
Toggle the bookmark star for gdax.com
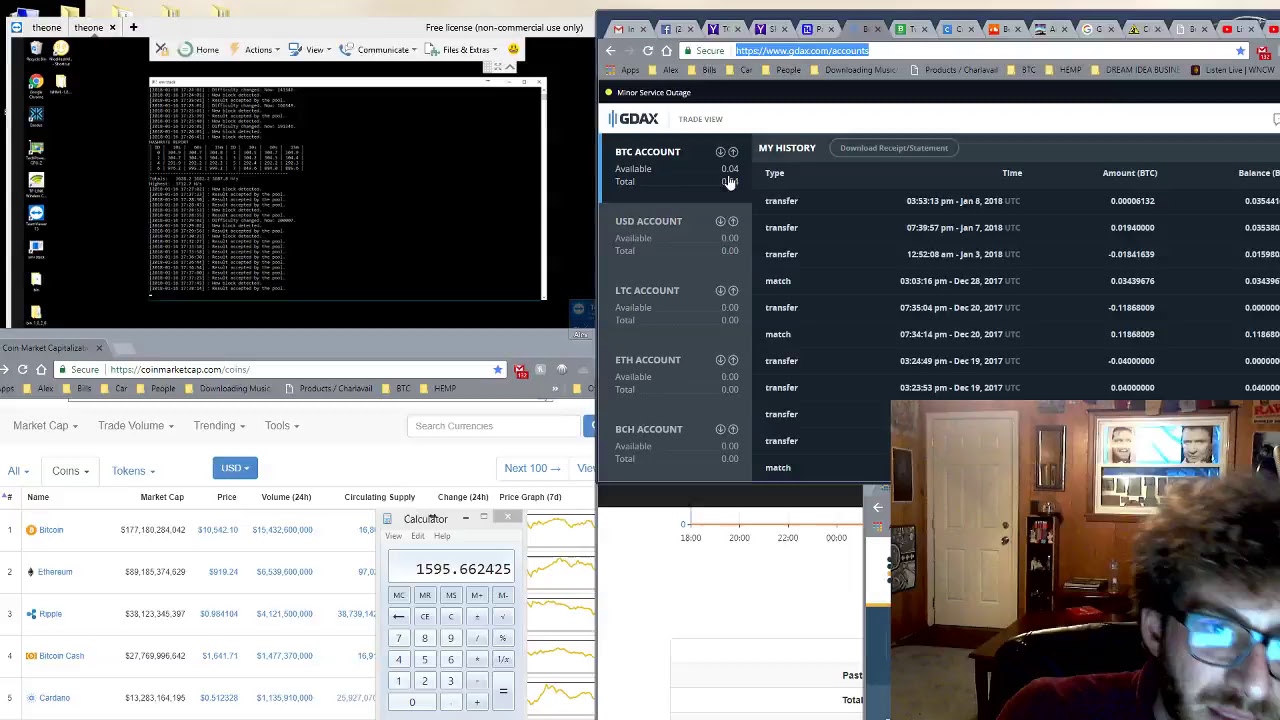(x=1240, y=50)
